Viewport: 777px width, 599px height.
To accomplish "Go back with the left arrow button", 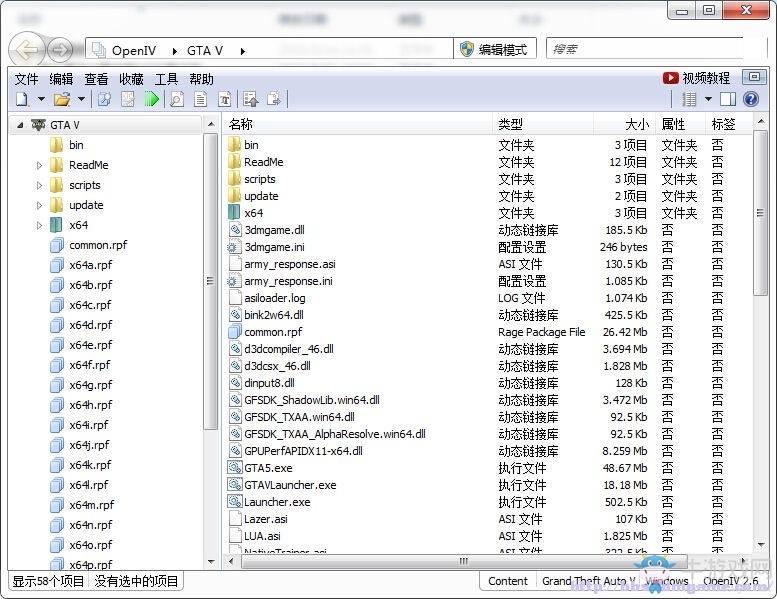I will [x=27, y=50].
